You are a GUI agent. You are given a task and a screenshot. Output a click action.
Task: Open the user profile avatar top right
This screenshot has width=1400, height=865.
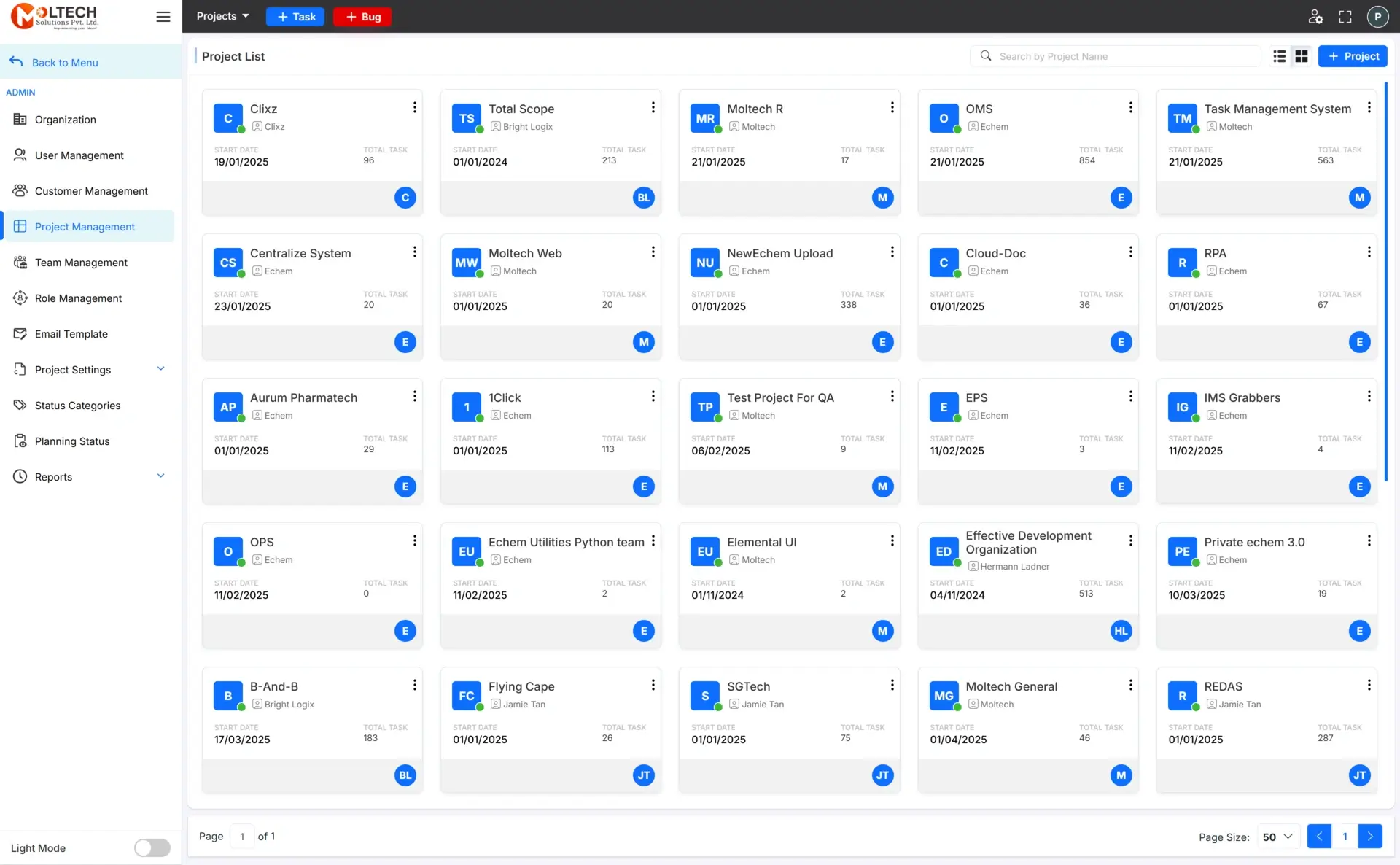1377,16
